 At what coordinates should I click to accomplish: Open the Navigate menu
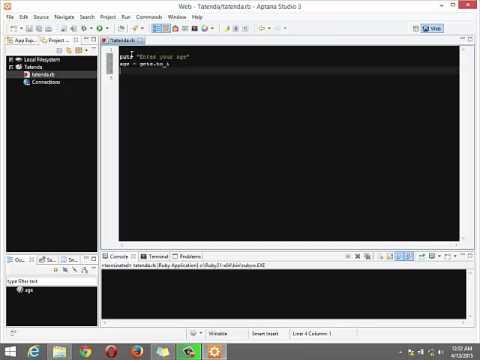click(x=64, y=17)
